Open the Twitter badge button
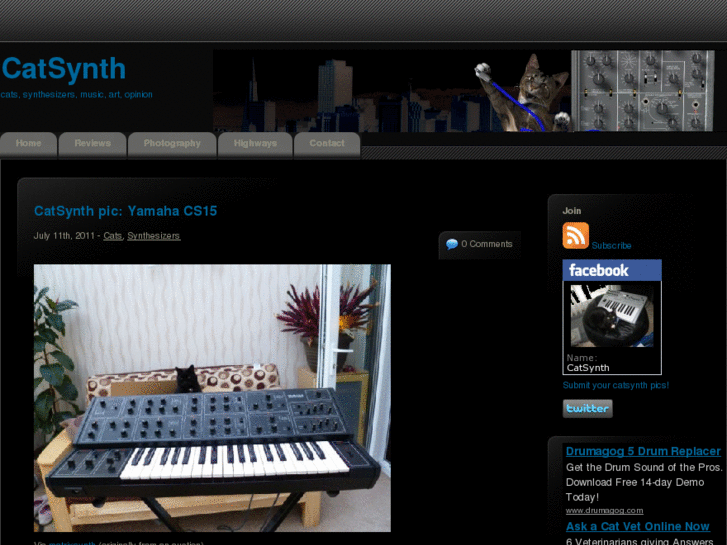727x545 pixels. coord(587,409)
